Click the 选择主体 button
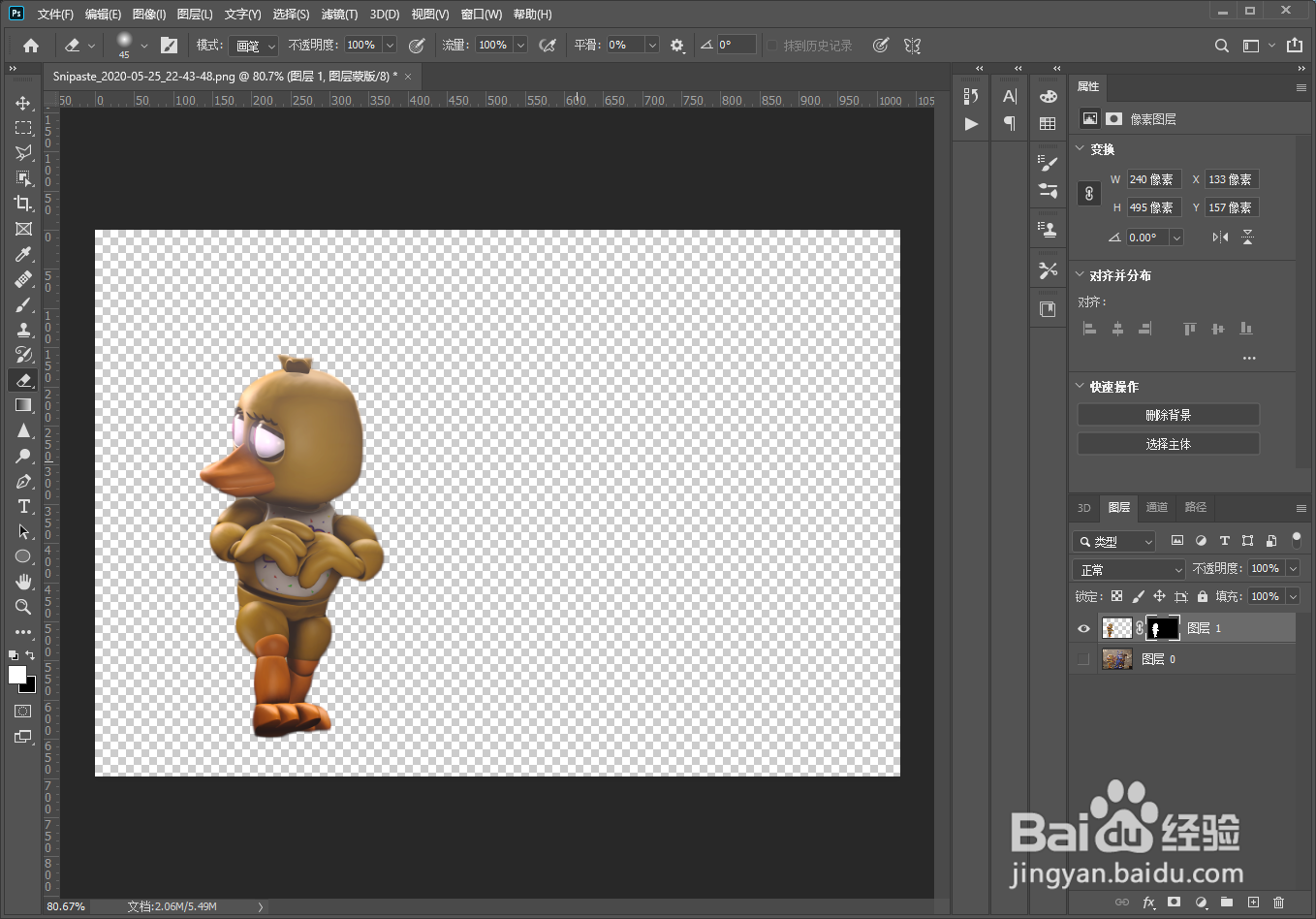This screenshot has width=1316, height=919. coord(1169,444)
